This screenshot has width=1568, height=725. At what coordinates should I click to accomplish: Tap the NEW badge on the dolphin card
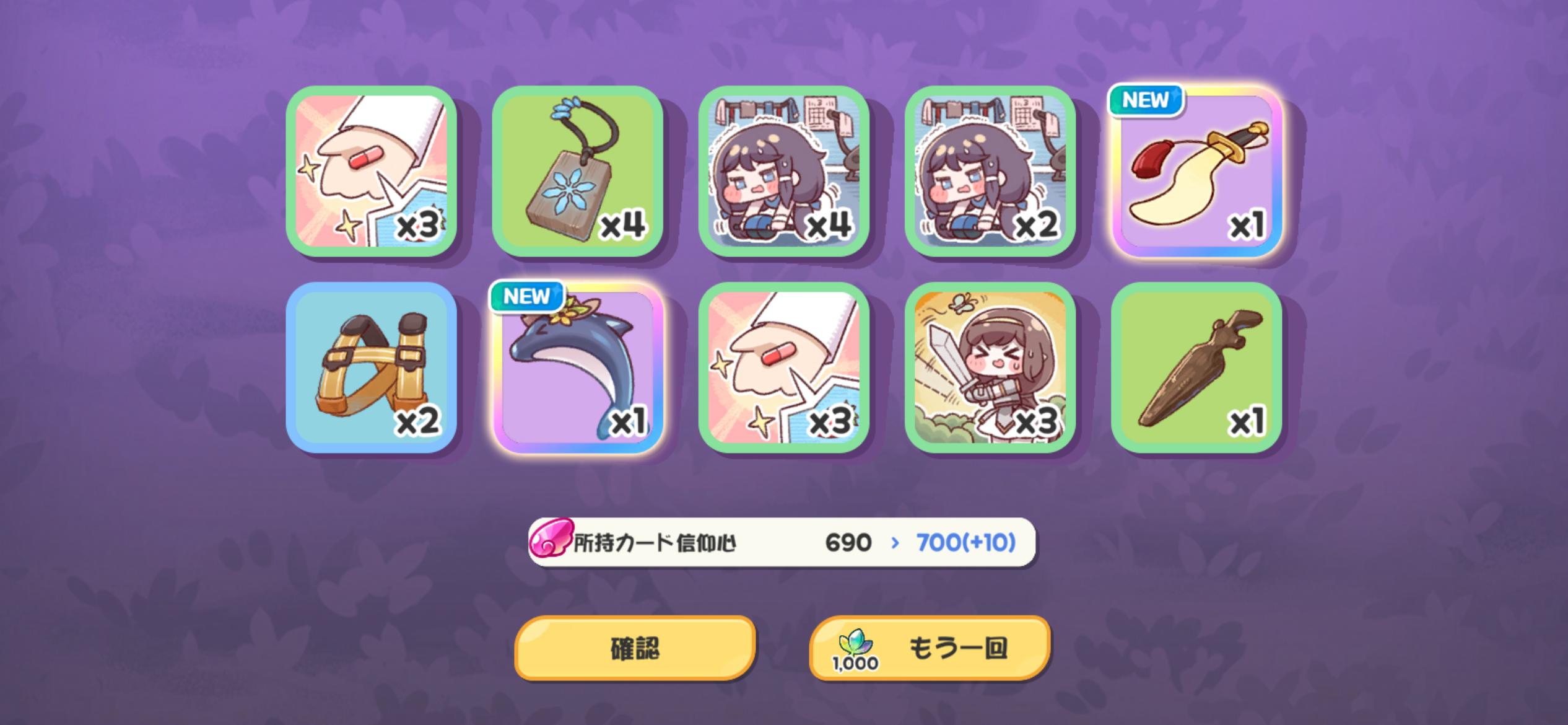pos(526,297)
